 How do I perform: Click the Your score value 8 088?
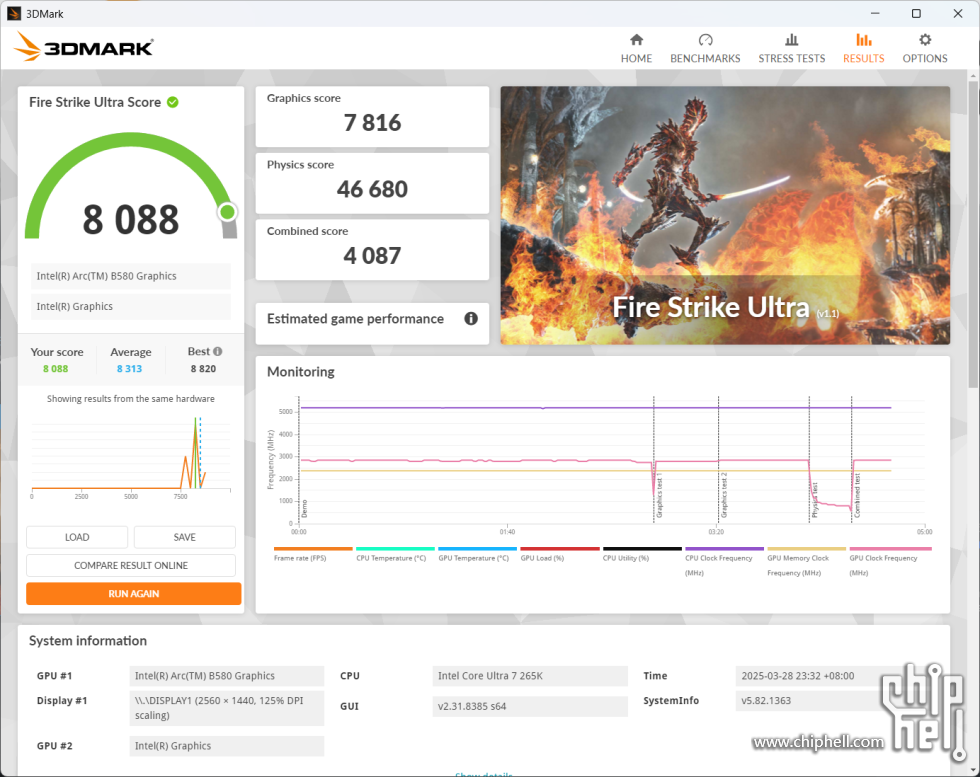tap(56, 369)
